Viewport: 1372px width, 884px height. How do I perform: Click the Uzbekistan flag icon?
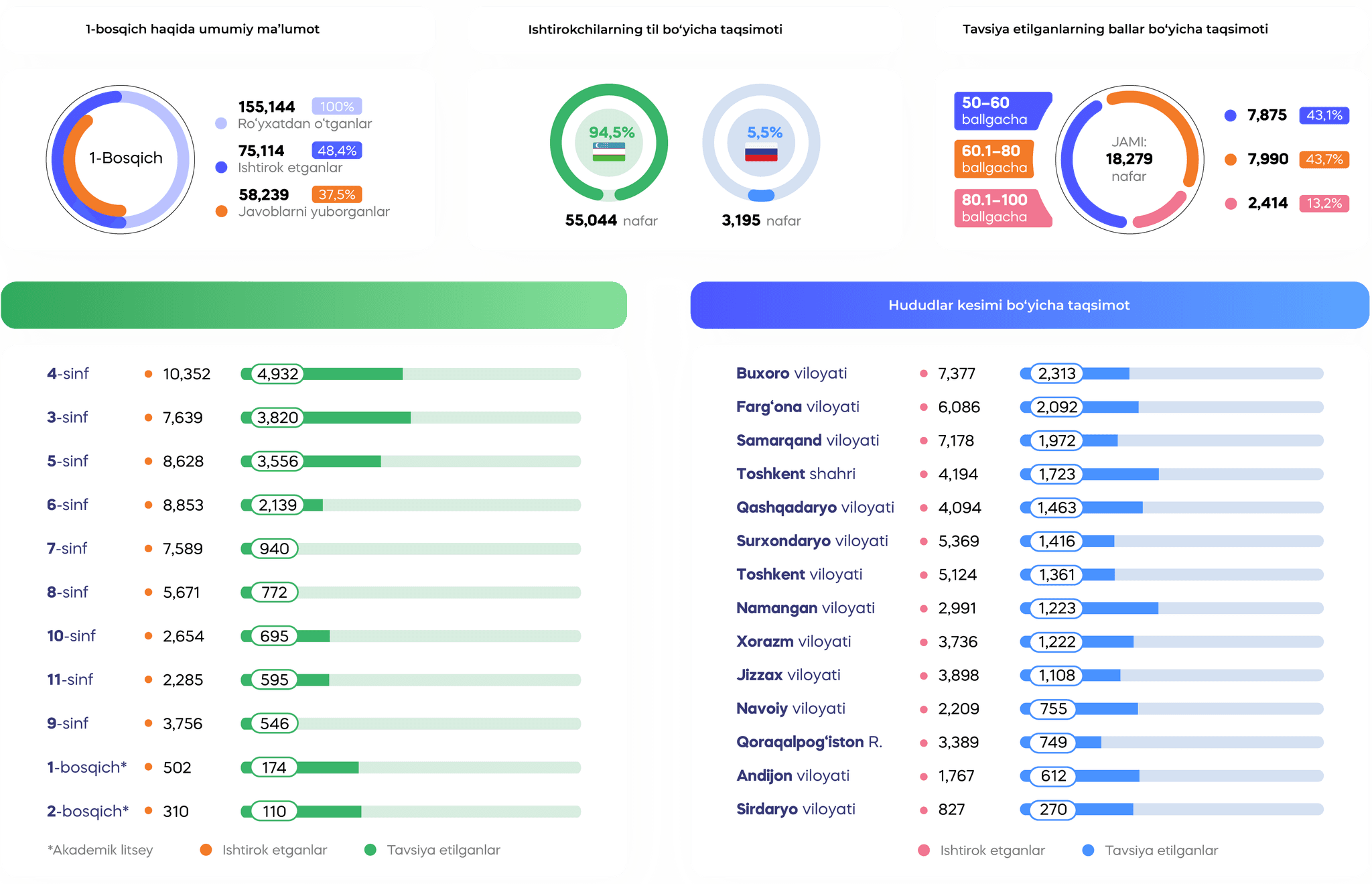[609, 151]
